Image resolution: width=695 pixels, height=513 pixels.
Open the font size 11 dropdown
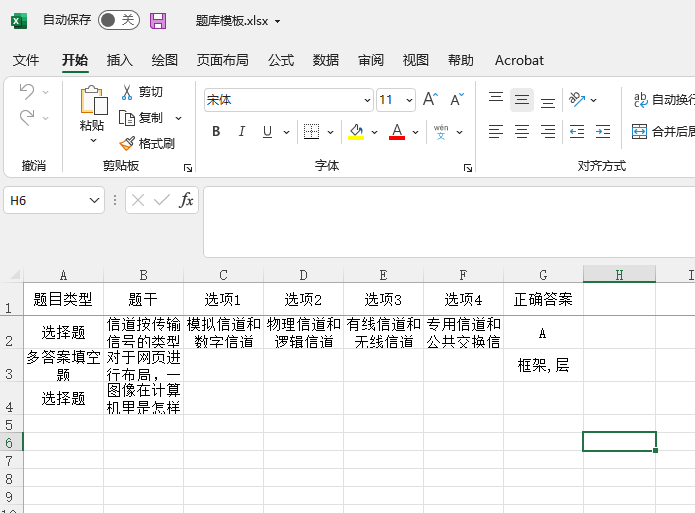pyautogui.click(x=409, y=100)
